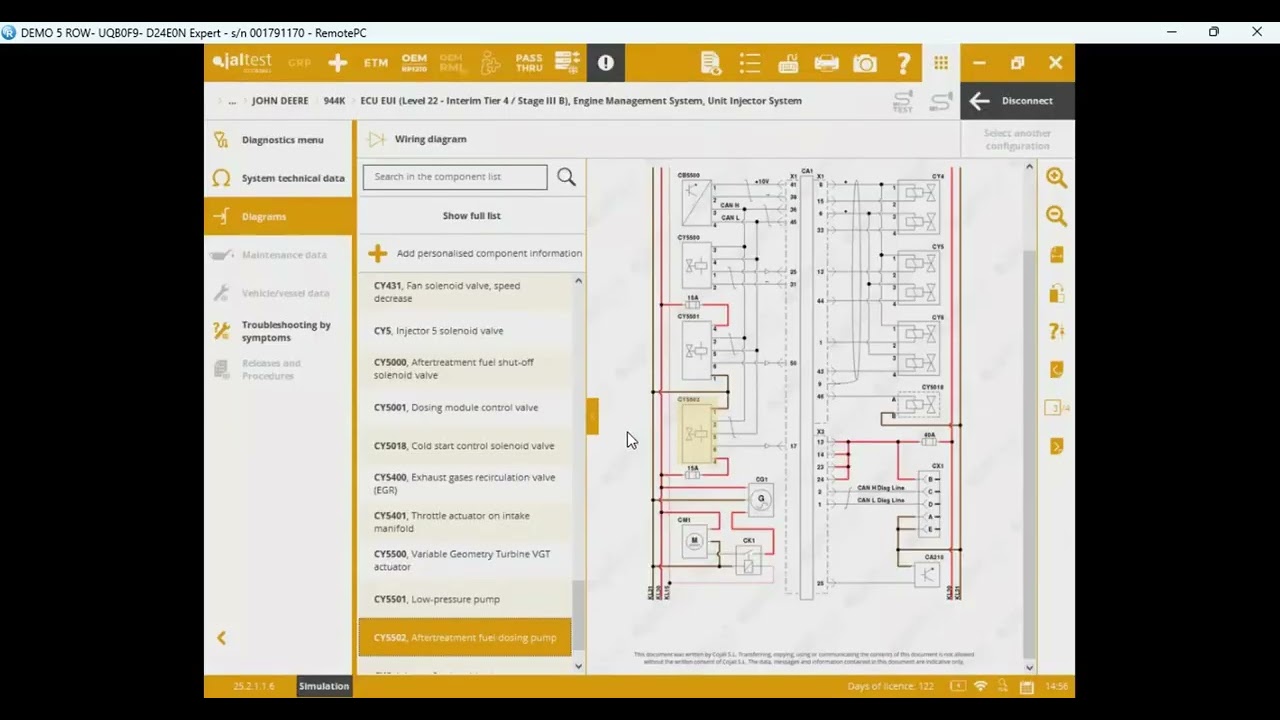Open Troubleshooting by symptoms
1280x720 pixels.
[279, 331]
